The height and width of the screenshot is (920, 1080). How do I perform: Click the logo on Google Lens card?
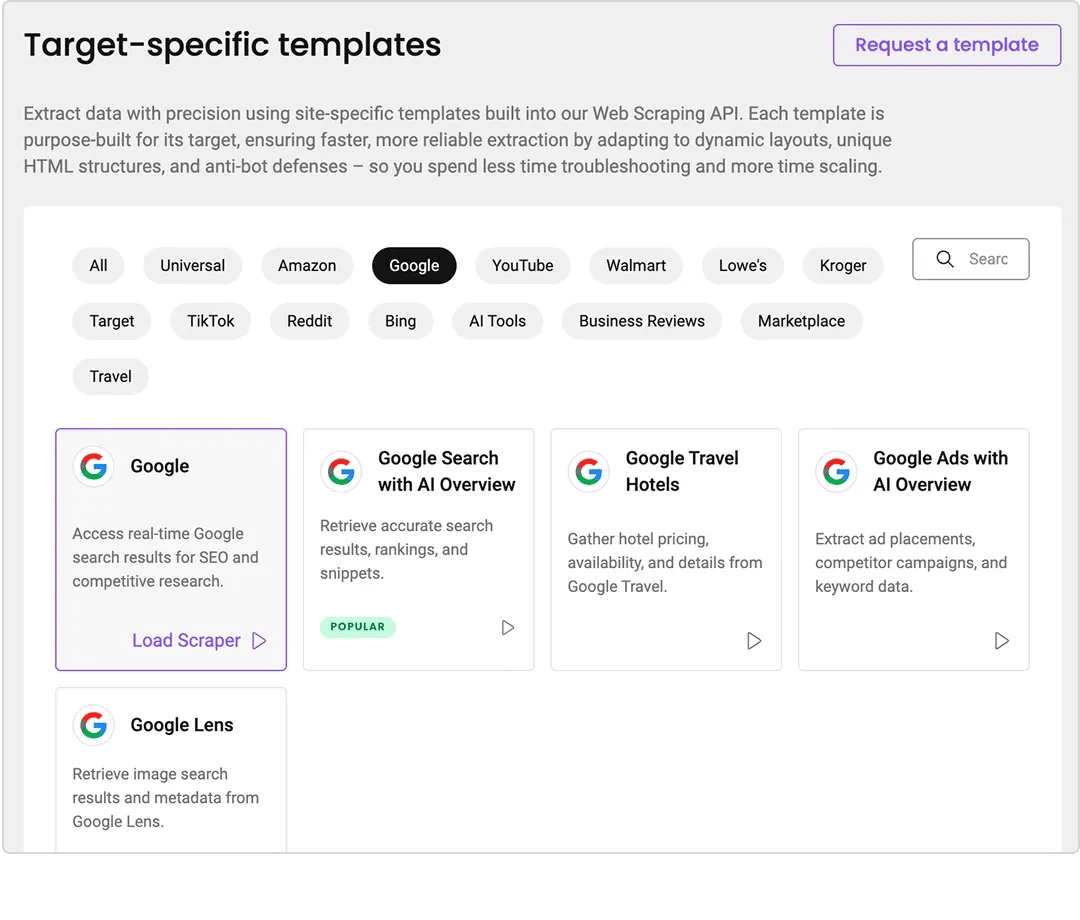tap(94, 724)
